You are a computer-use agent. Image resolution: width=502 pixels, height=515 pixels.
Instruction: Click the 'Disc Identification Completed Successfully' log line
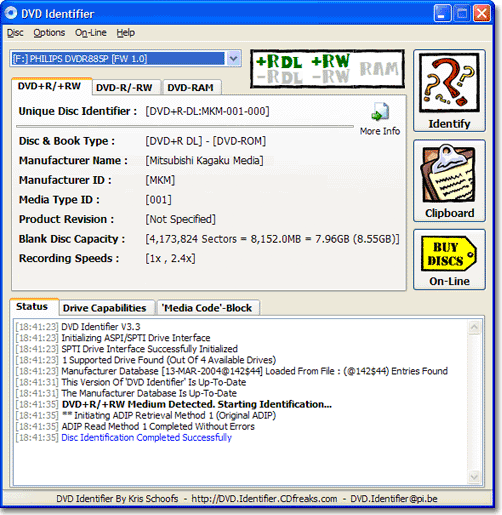147,437
